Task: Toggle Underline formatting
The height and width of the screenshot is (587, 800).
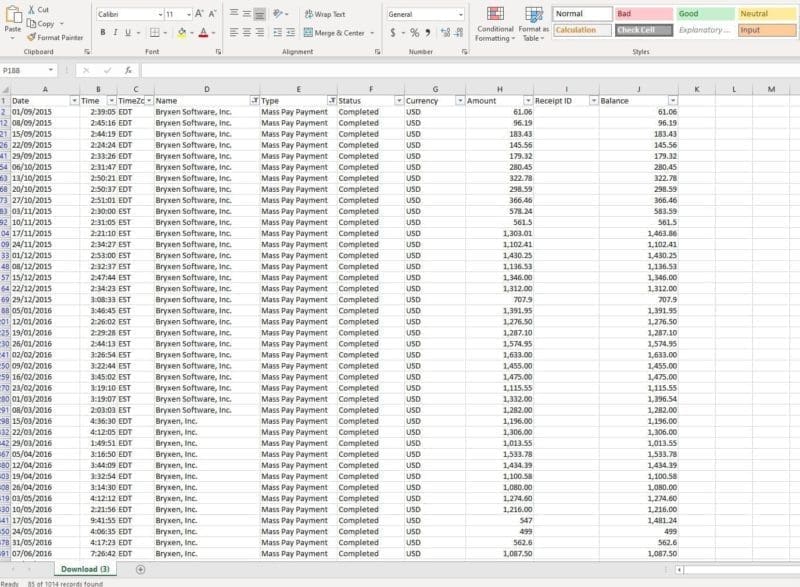Action: coord(128,33)
